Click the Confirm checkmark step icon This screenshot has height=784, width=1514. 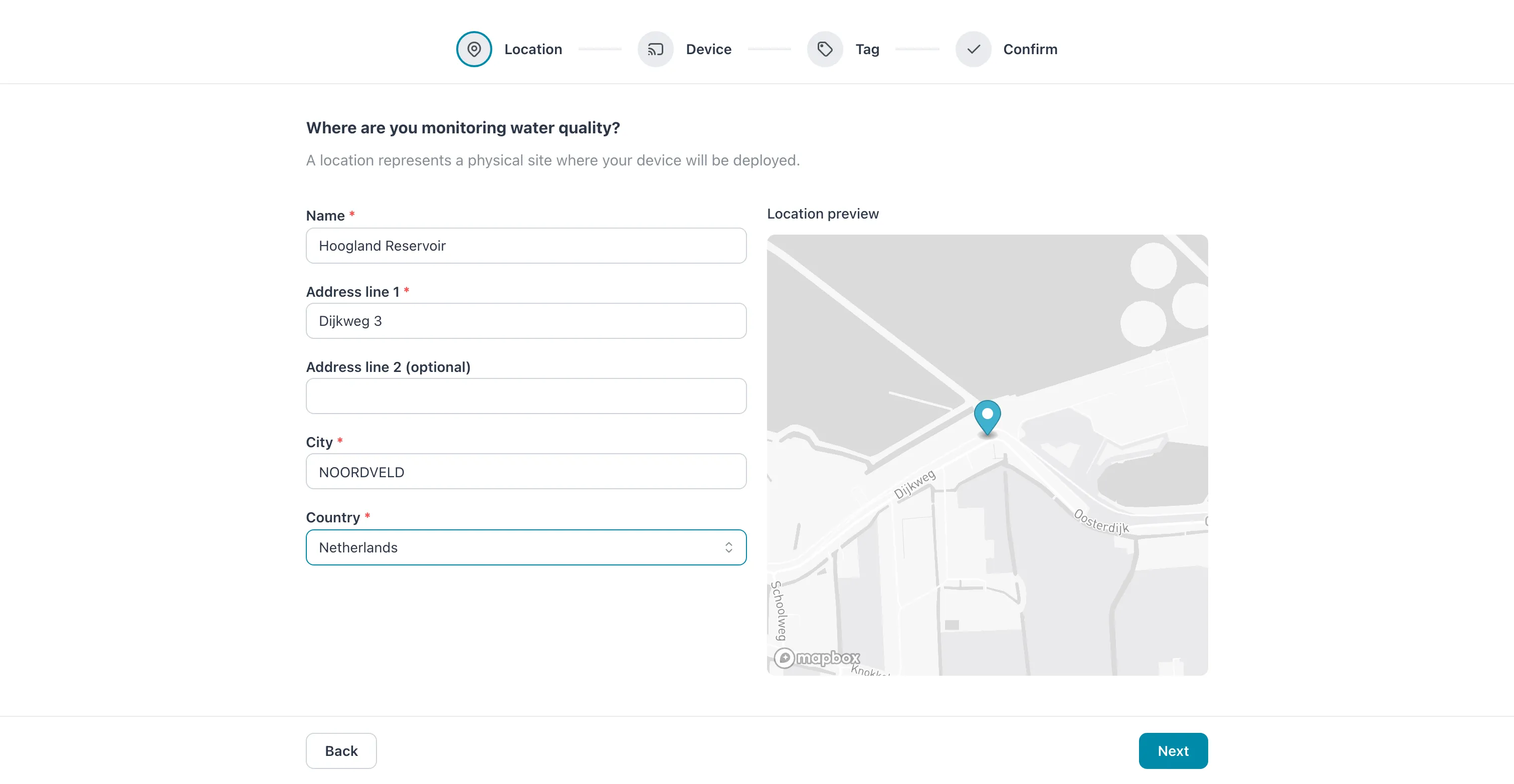(973, 49)
